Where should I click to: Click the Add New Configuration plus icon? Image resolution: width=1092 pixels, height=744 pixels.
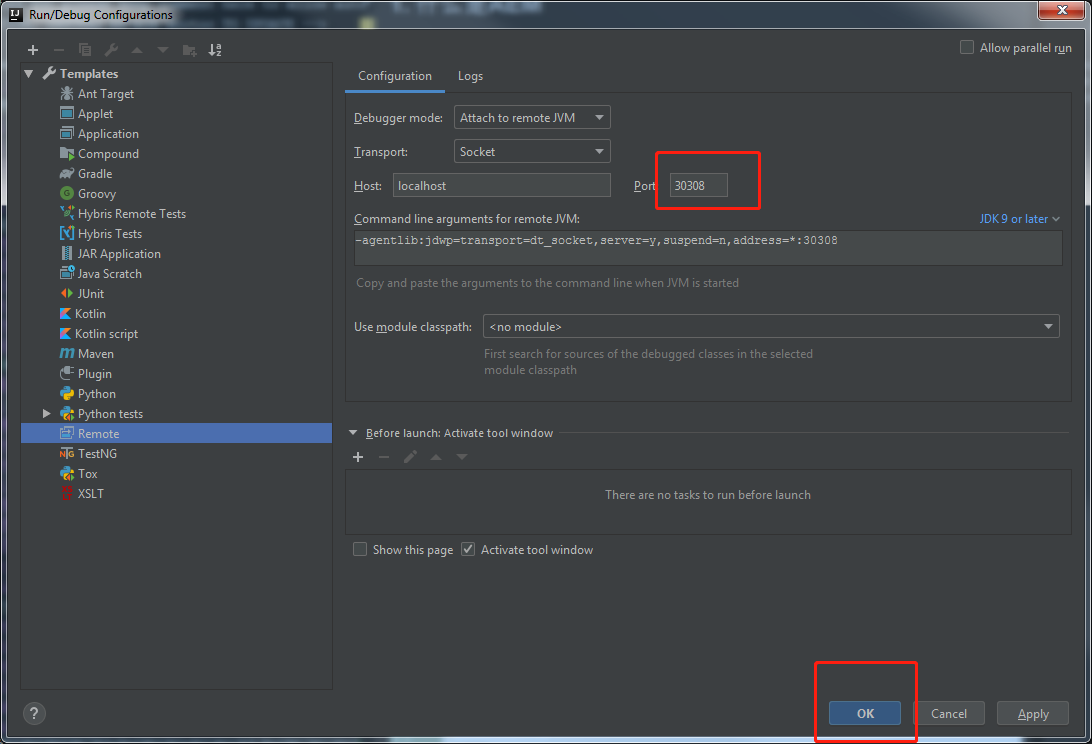click(x=33, y=49)
